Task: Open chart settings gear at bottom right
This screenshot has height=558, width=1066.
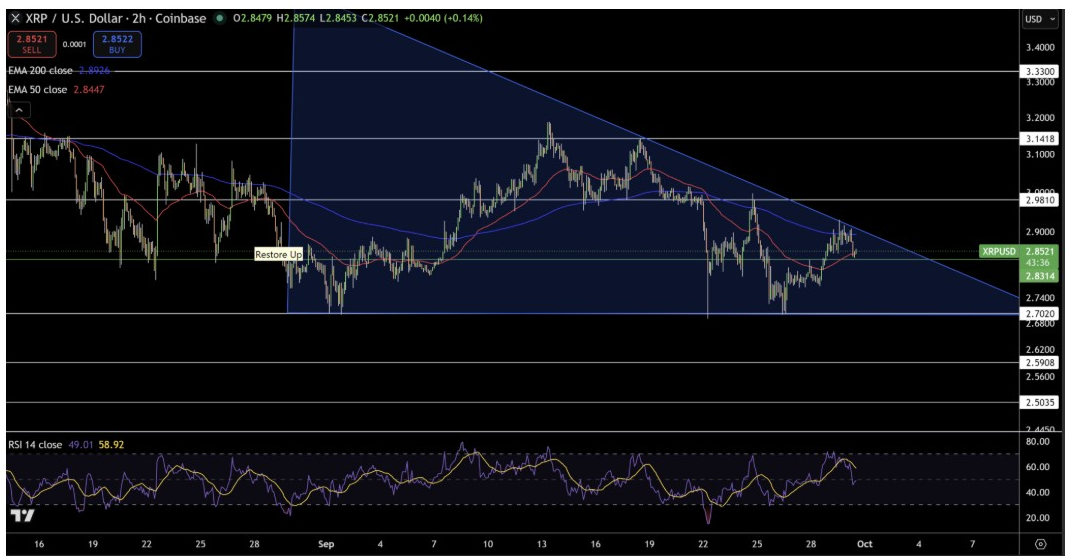Action: tap(1040, 544)
